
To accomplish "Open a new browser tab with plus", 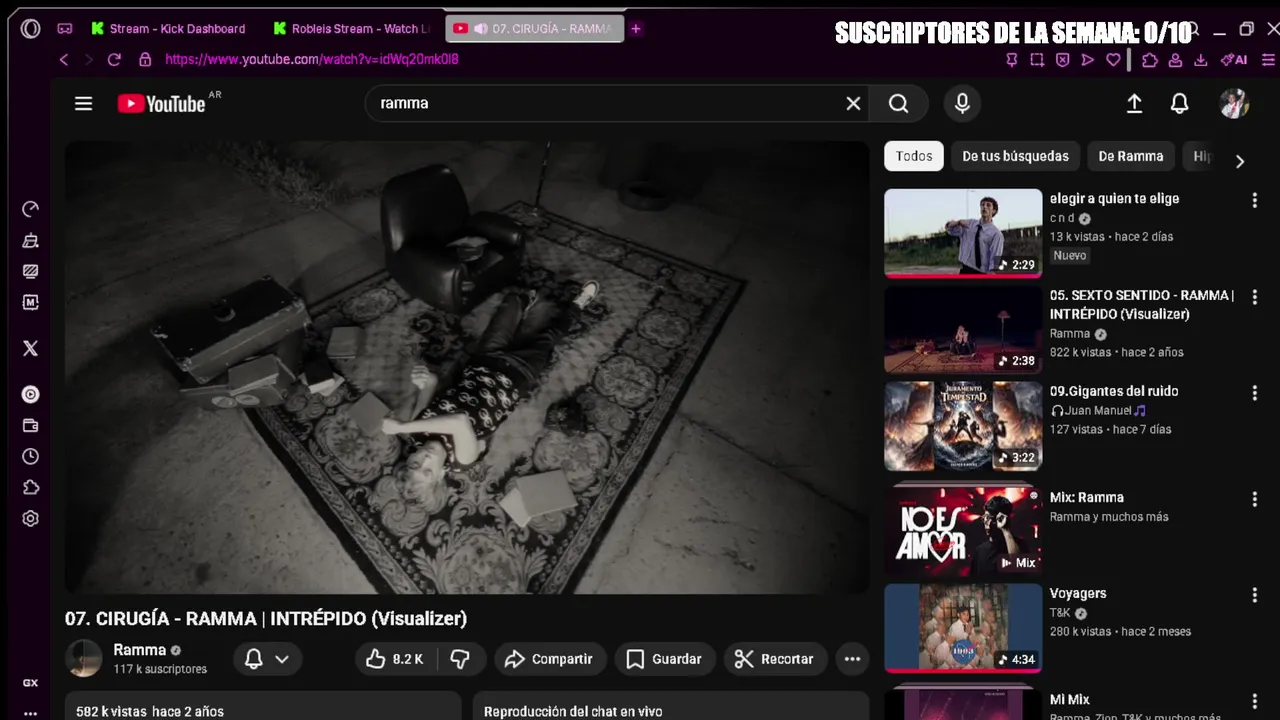I will tap(635, 29).
